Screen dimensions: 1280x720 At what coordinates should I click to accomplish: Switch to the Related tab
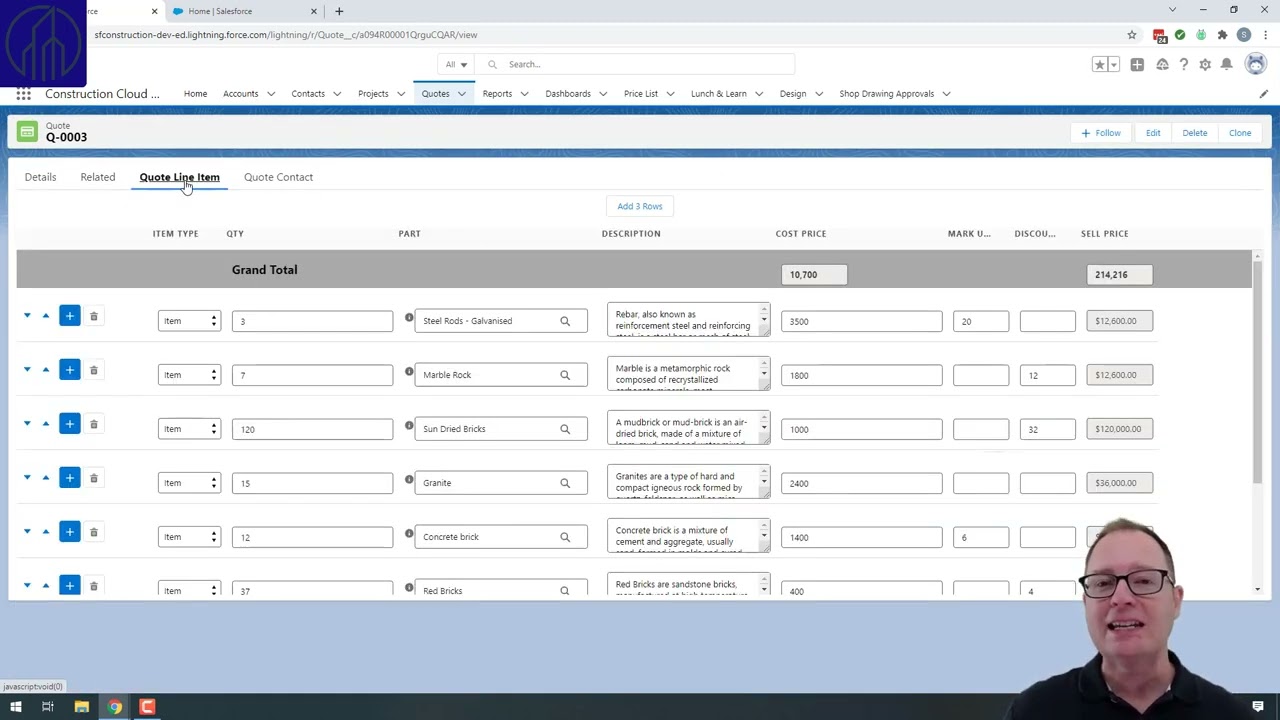pyautogui.click(x=98, y=177)
